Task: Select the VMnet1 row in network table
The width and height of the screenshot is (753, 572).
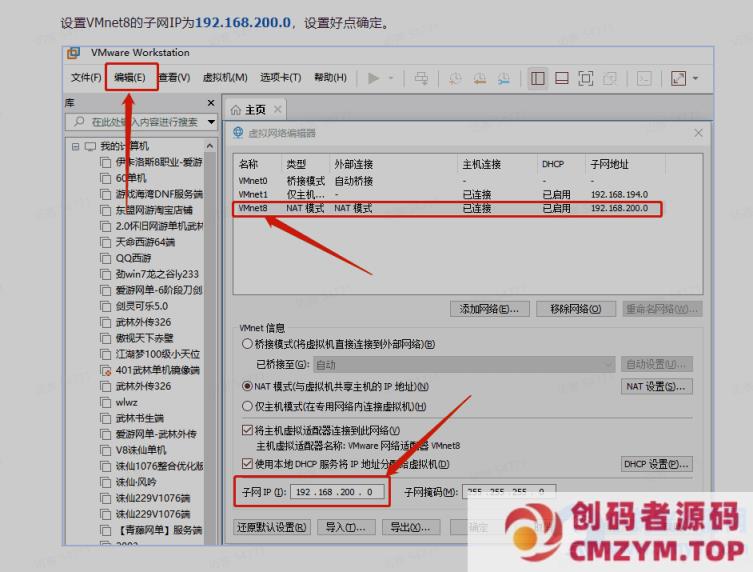Action: [x=449, y=195]
